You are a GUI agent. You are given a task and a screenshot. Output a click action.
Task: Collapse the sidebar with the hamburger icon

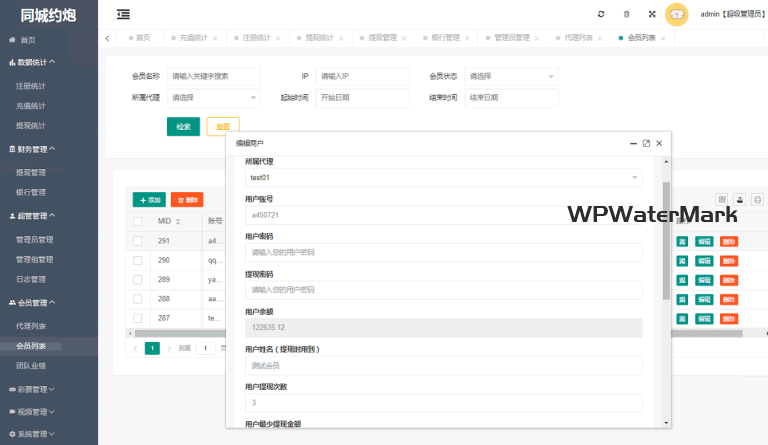point(123,14)
